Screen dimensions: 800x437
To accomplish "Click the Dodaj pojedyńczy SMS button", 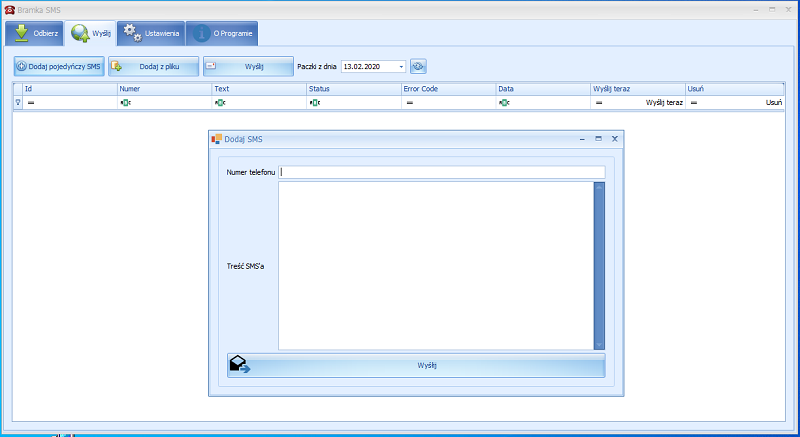I will (x=59, y=66).
